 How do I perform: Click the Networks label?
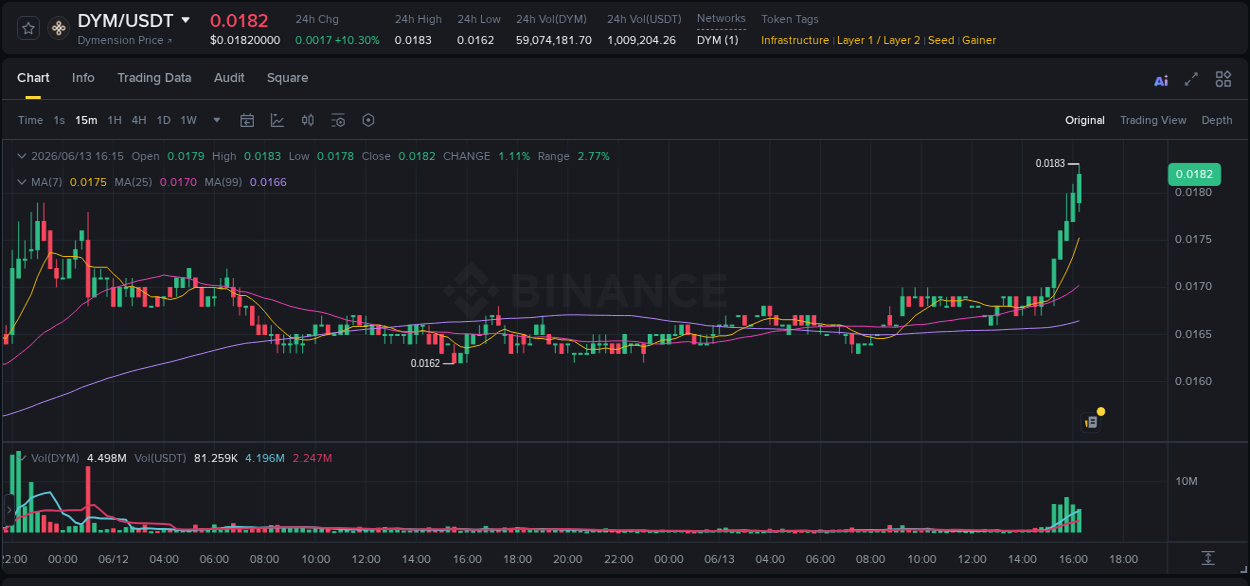point(721,19)
